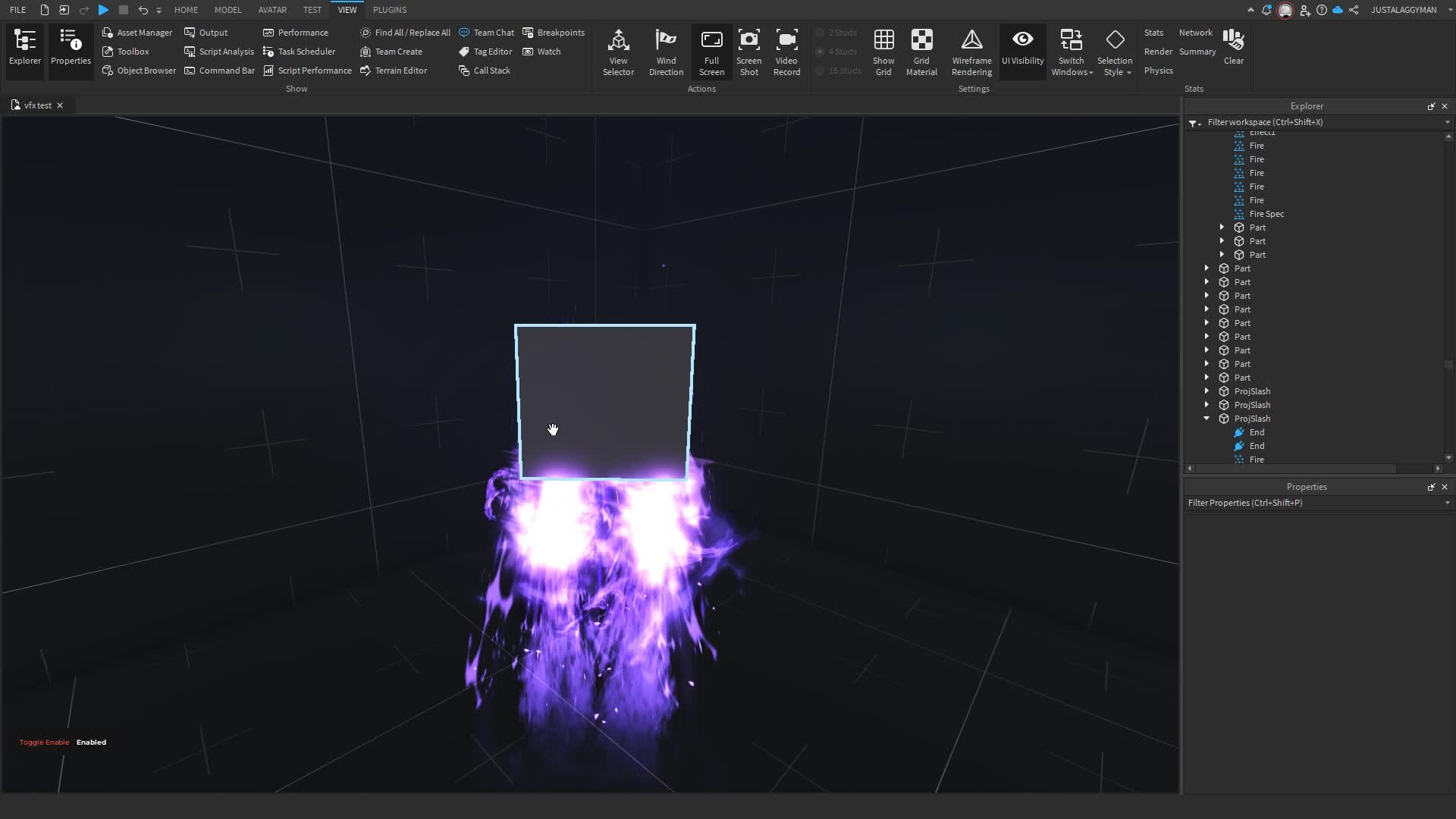This screenshot has height=819, width=1456.
Task: Open the Tag Editor
Action: click(x=485, y=52)
